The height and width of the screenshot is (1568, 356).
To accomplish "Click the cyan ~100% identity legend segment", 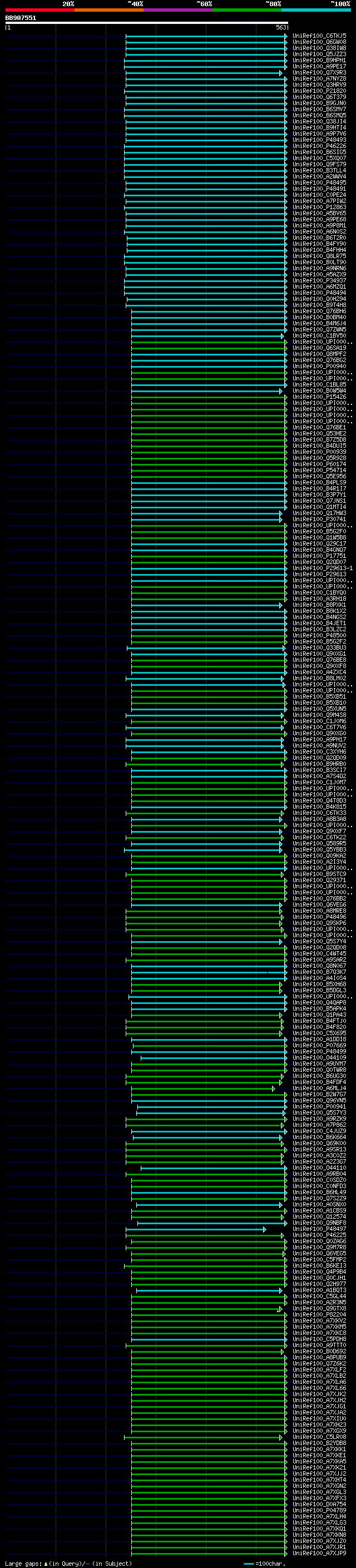I will [316, 10].
